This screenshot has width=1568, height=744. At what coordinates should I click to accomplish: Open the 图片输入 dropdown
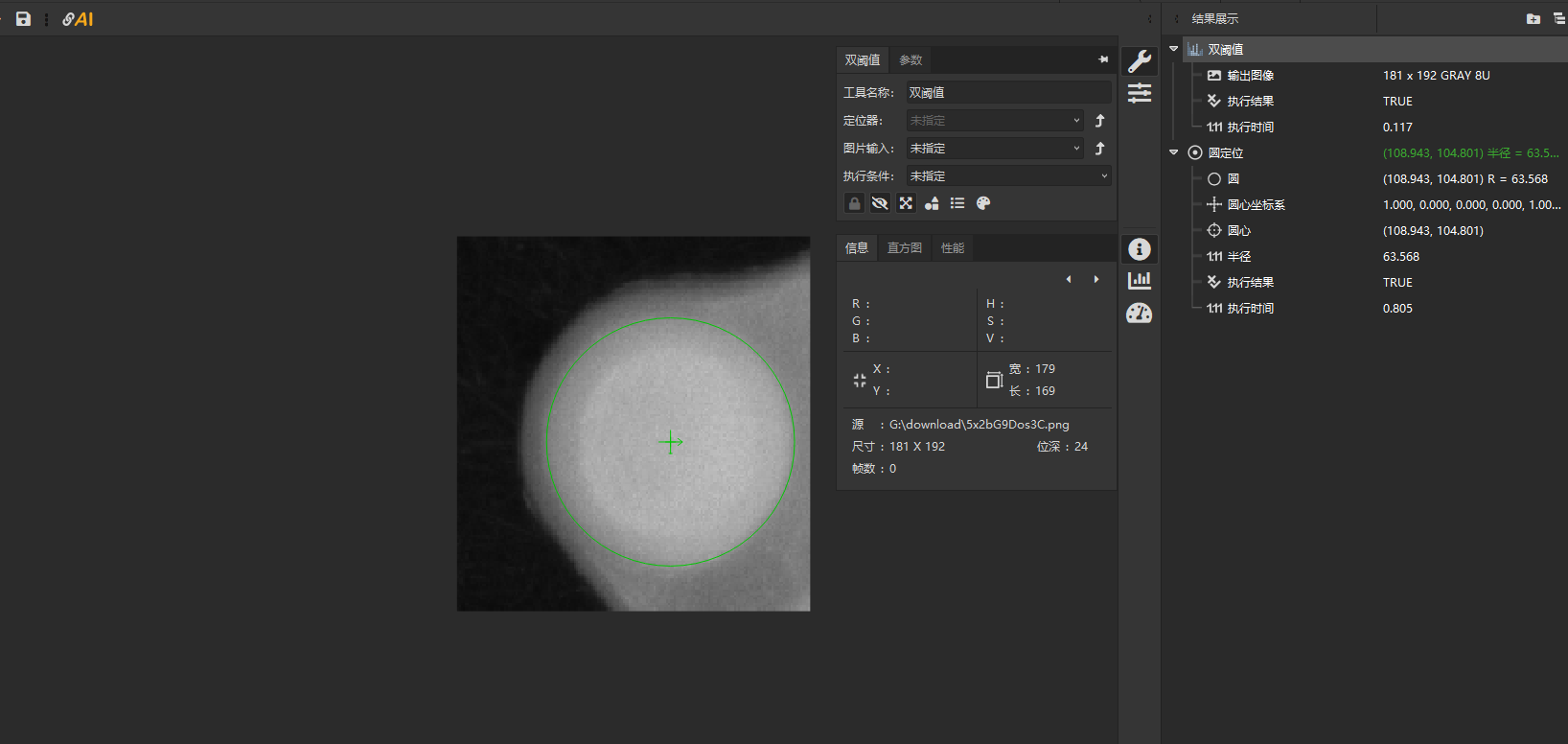pos(995,149)
